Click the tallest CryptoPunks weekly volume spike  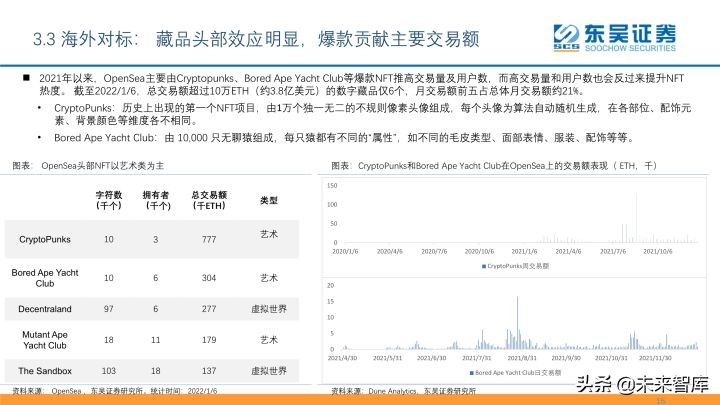click(636, 218)
